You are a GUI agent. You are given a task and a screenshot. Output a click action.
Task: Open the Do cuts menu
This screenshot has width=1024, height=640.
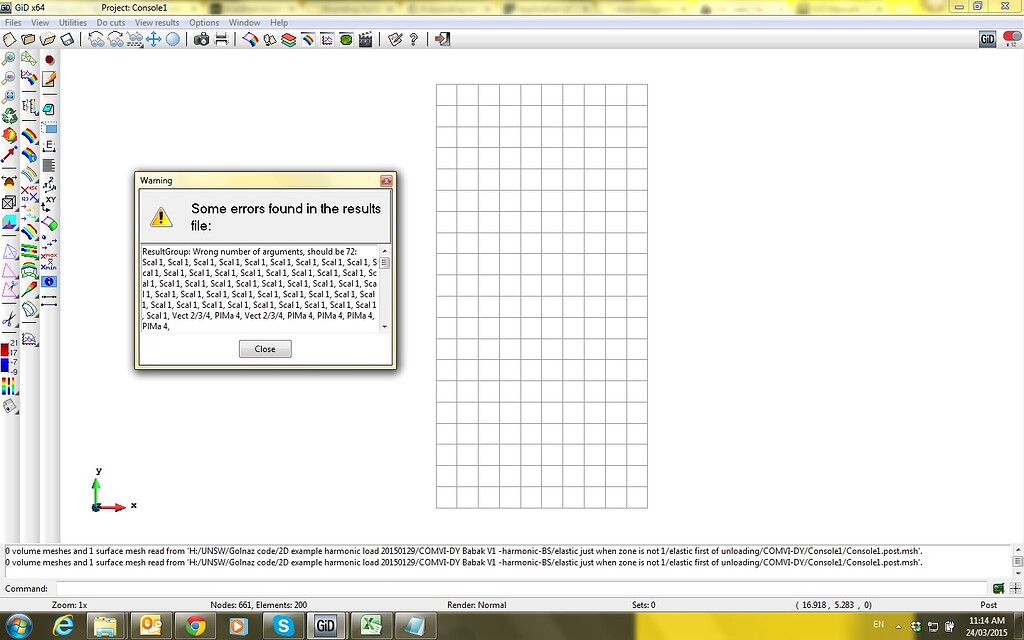coord(111,22)
